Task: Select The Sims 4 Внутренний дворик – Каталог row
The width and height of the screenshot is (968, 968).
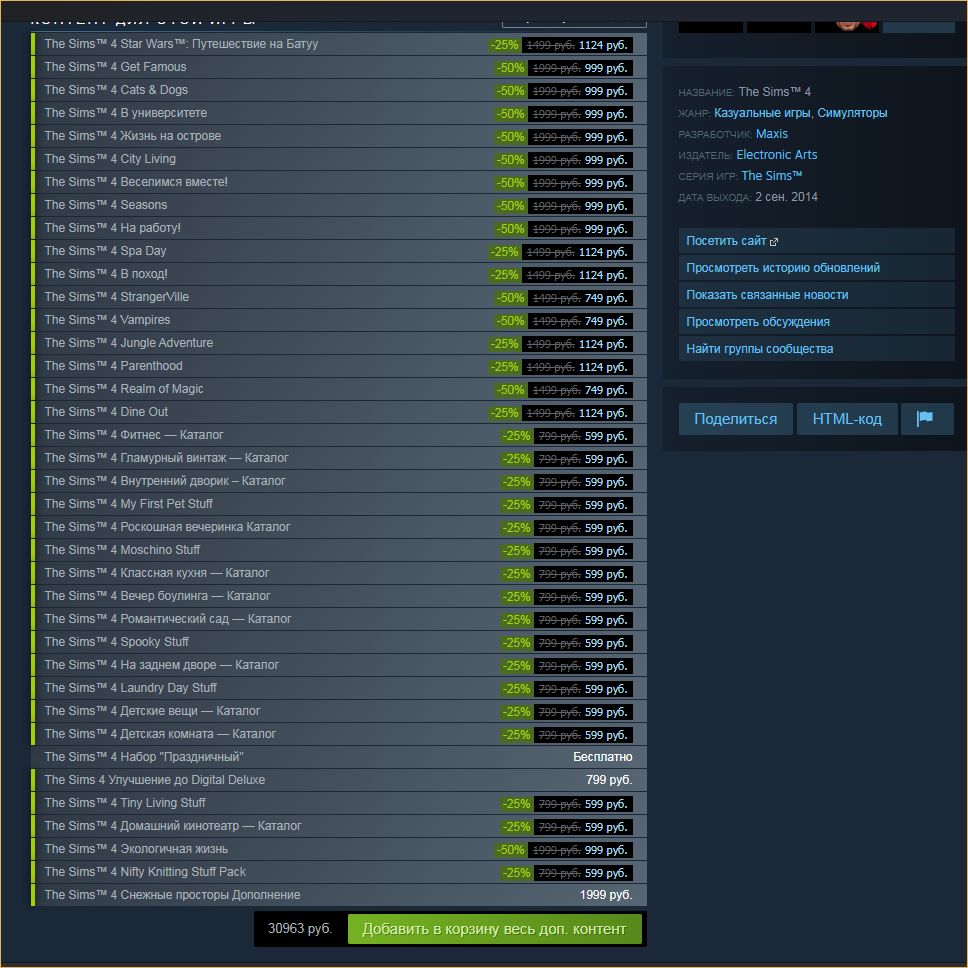Action: 339,482
